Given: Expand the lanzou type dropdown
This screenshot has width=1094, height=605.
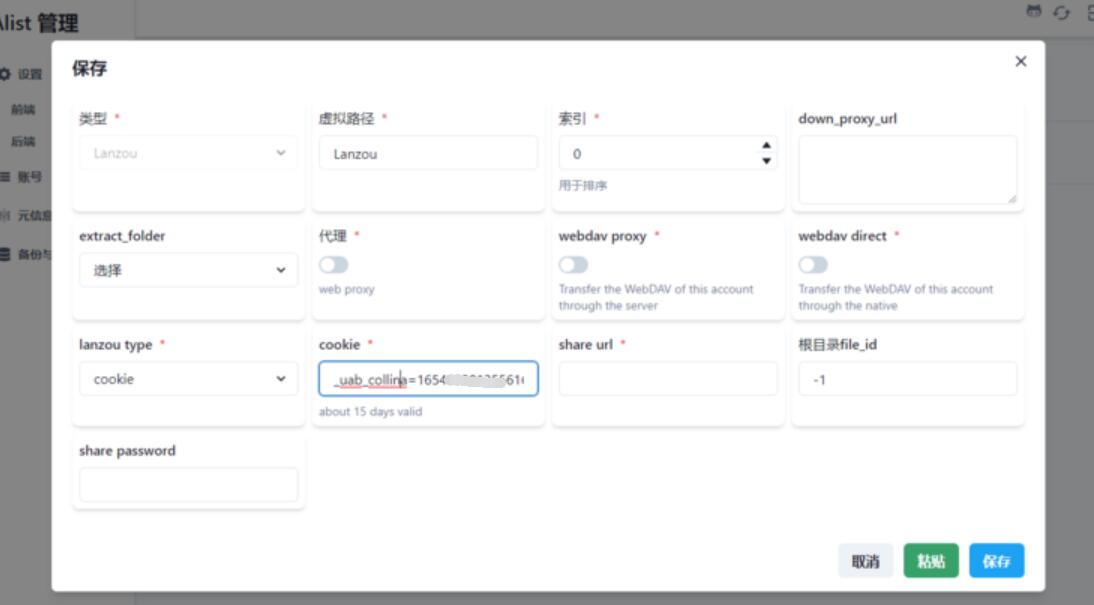Looking at the screenshot, I should 188,379.
